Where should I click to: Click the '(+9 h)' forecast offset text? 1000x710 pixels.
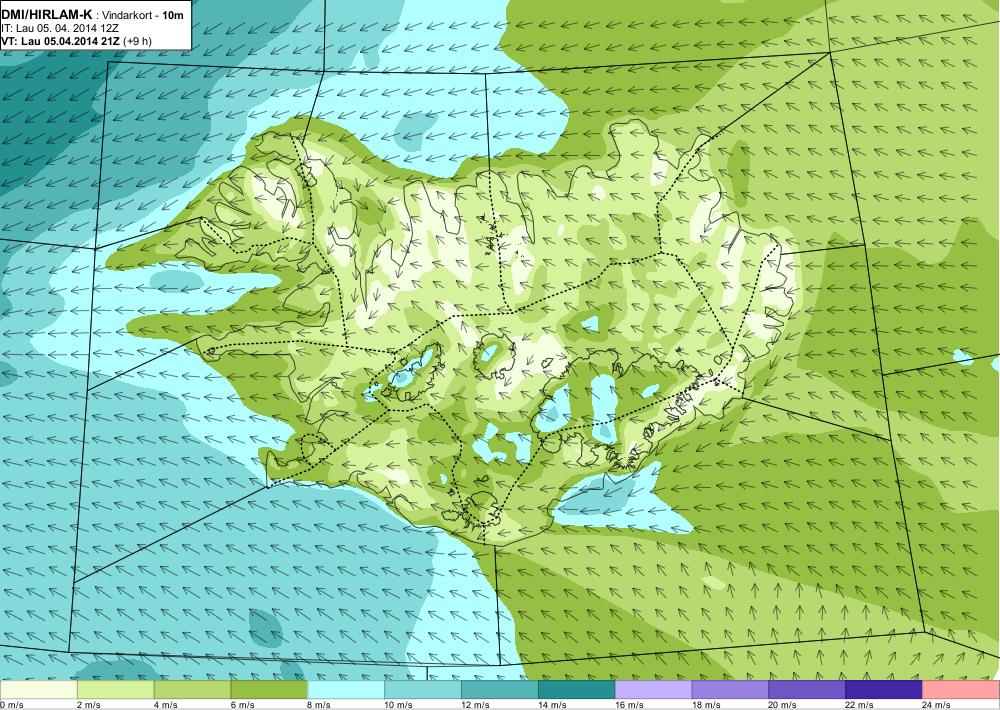(x=138, y=41)
